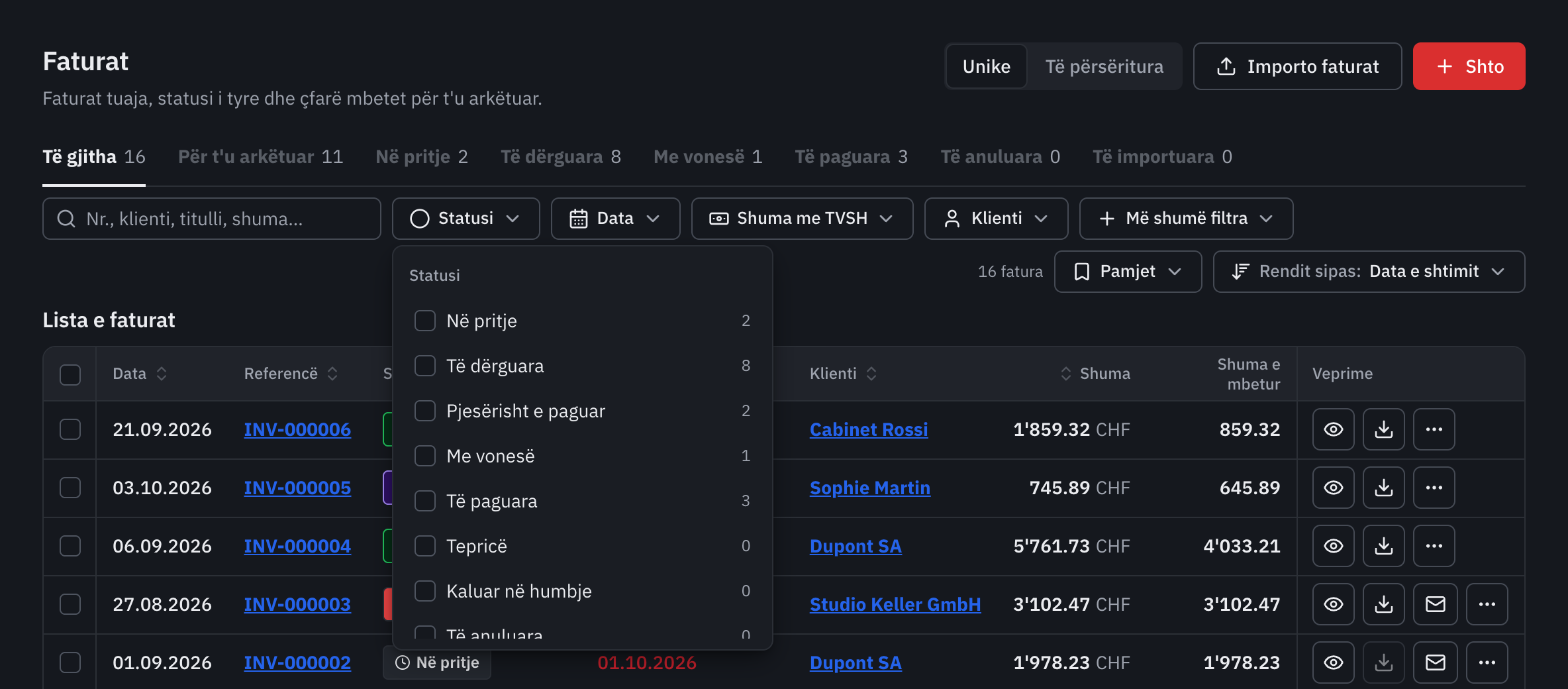Viewport: 1568px width, 689px height.
Task: Download invoice INV-000004
Action: click(1383, 546)
